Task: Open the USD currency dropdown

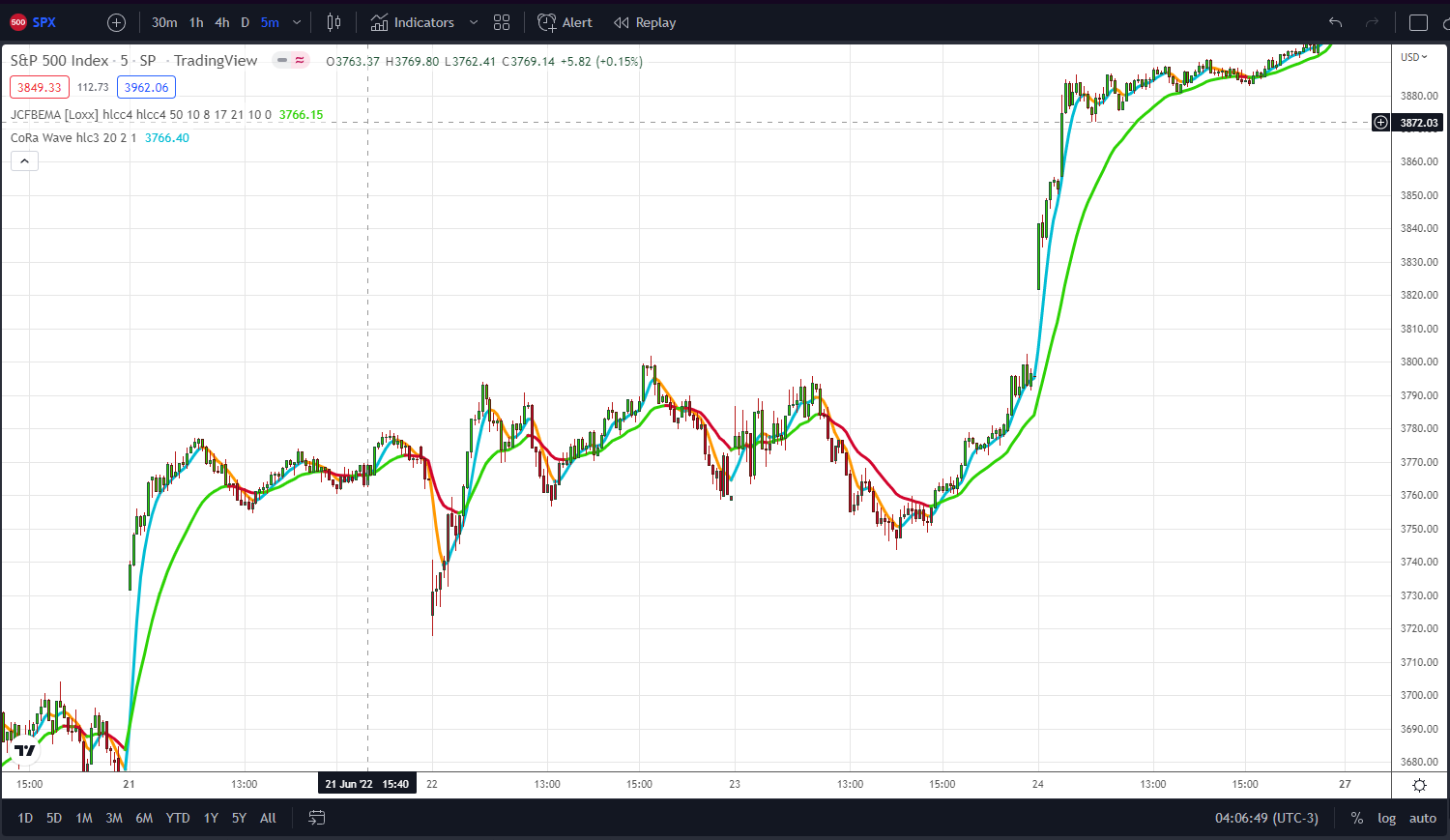Action: coord(1414,57)
